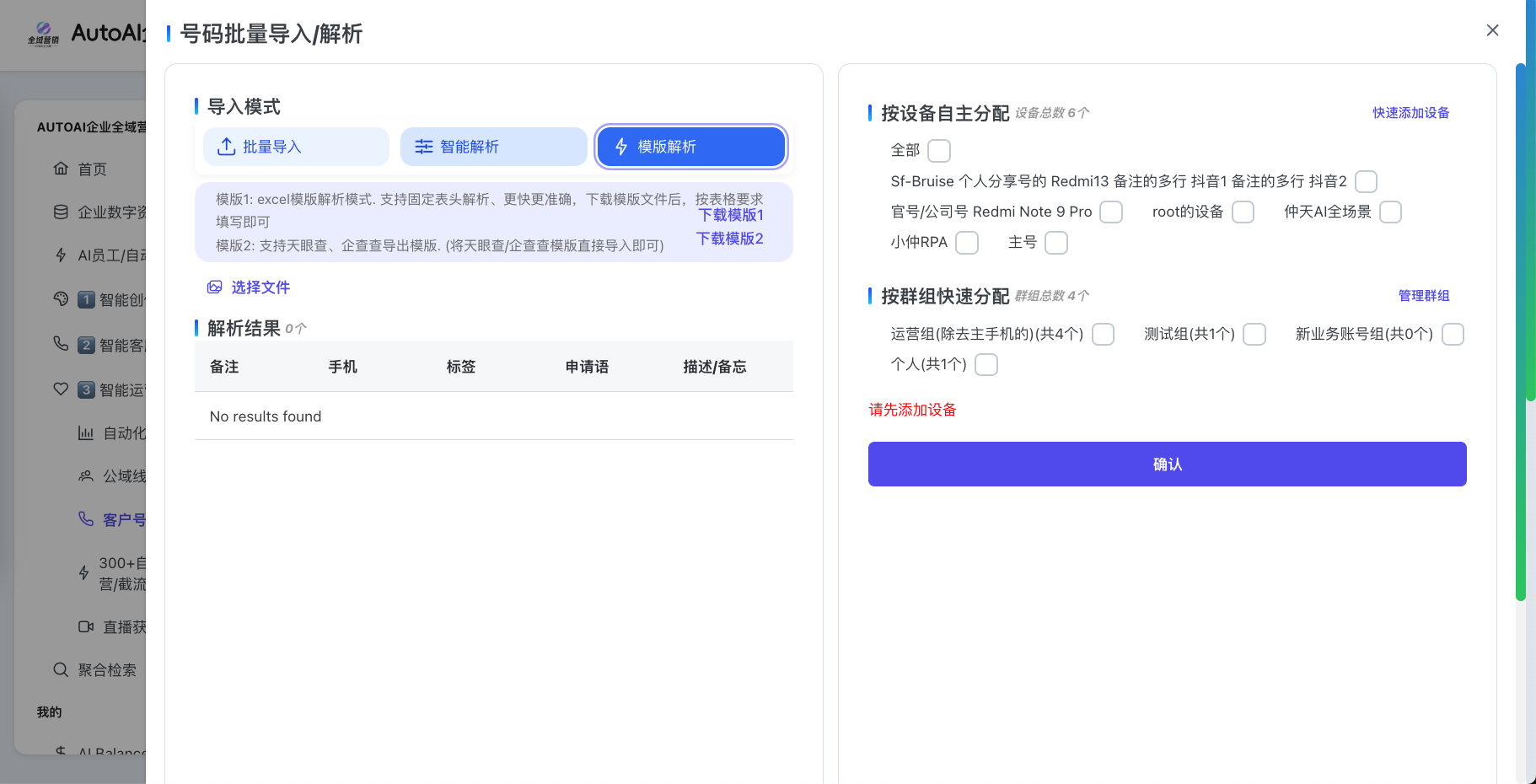
Task: Tick the root的设备 checkbox
Action: (1243, 212)
